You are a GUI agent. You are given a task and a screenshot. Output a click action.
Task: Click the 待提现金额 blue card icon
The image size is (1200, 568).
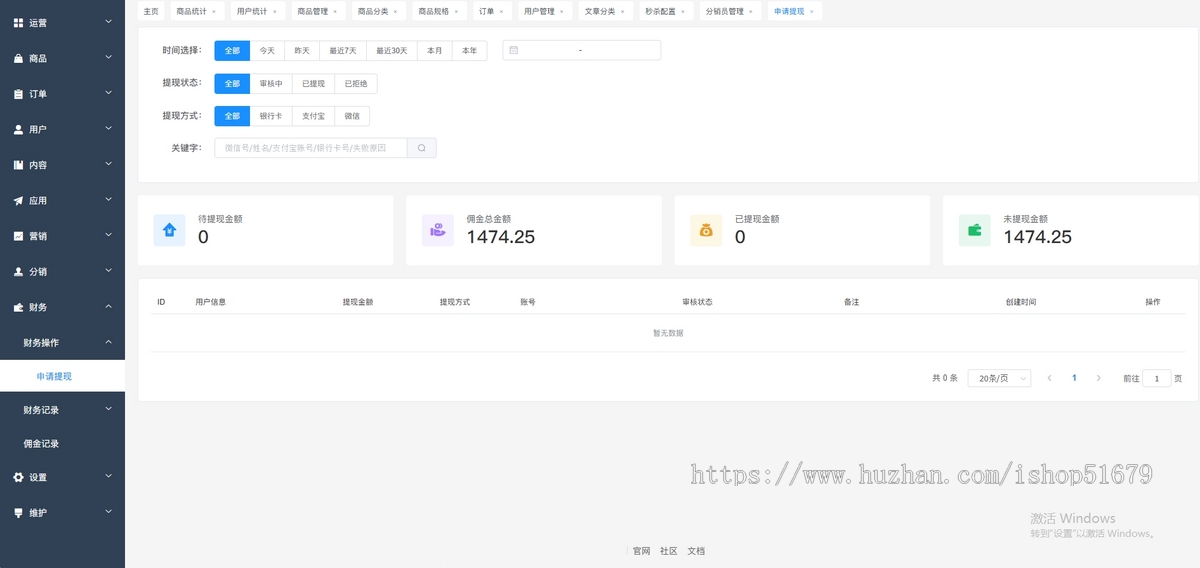coord(169,230)
